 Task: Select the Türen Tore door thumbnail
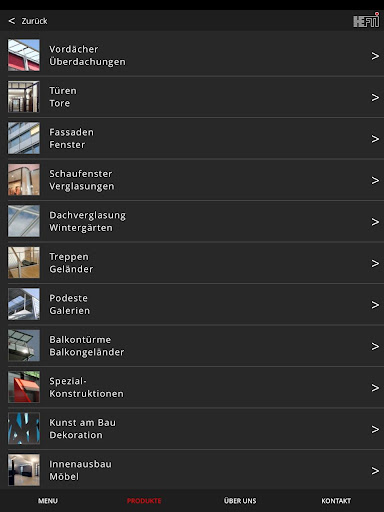coord(24,97)
